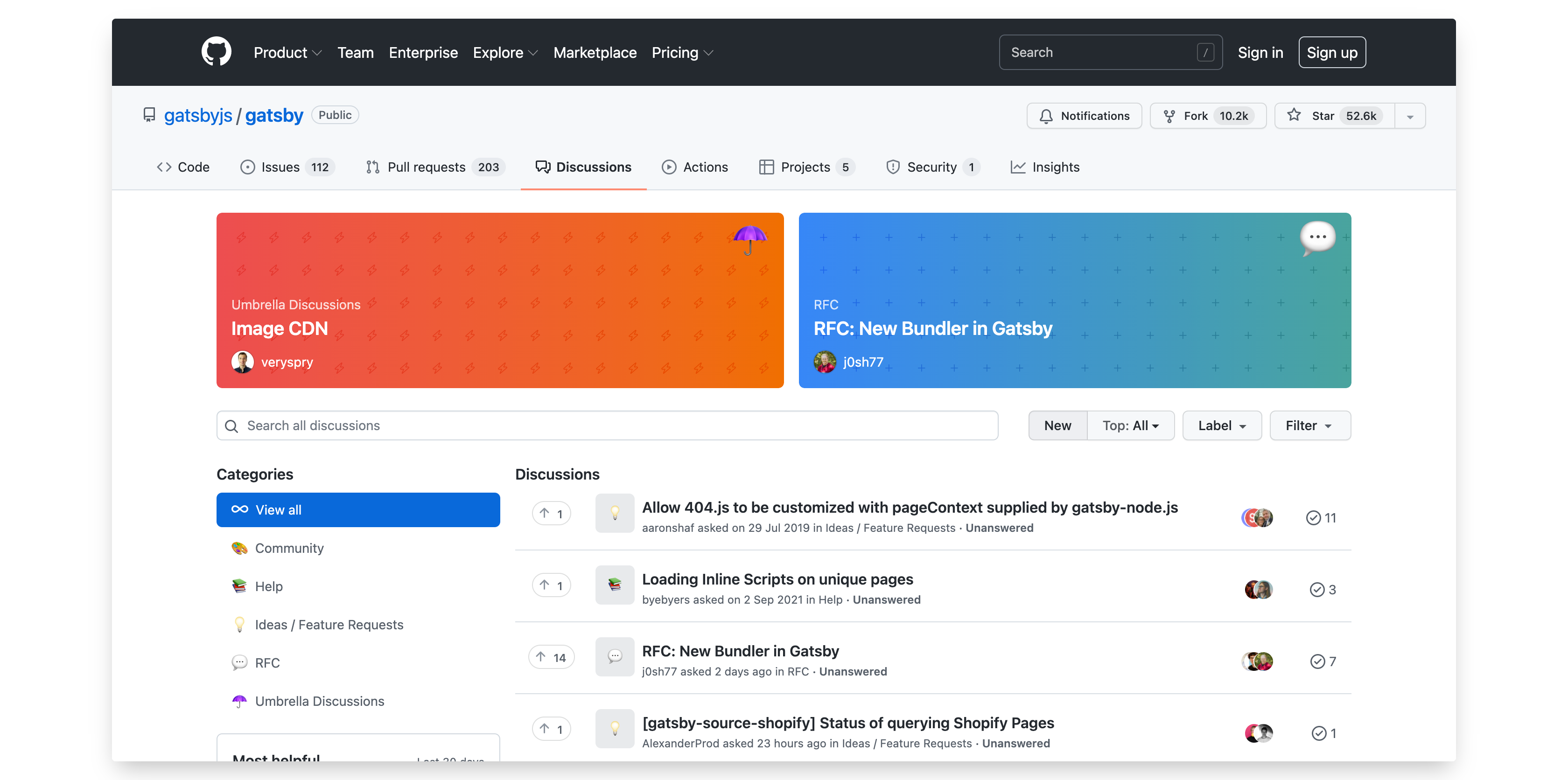Click the comment count 3 check icon
This screenshot has width=1568, height=780.
point(1316,590)
